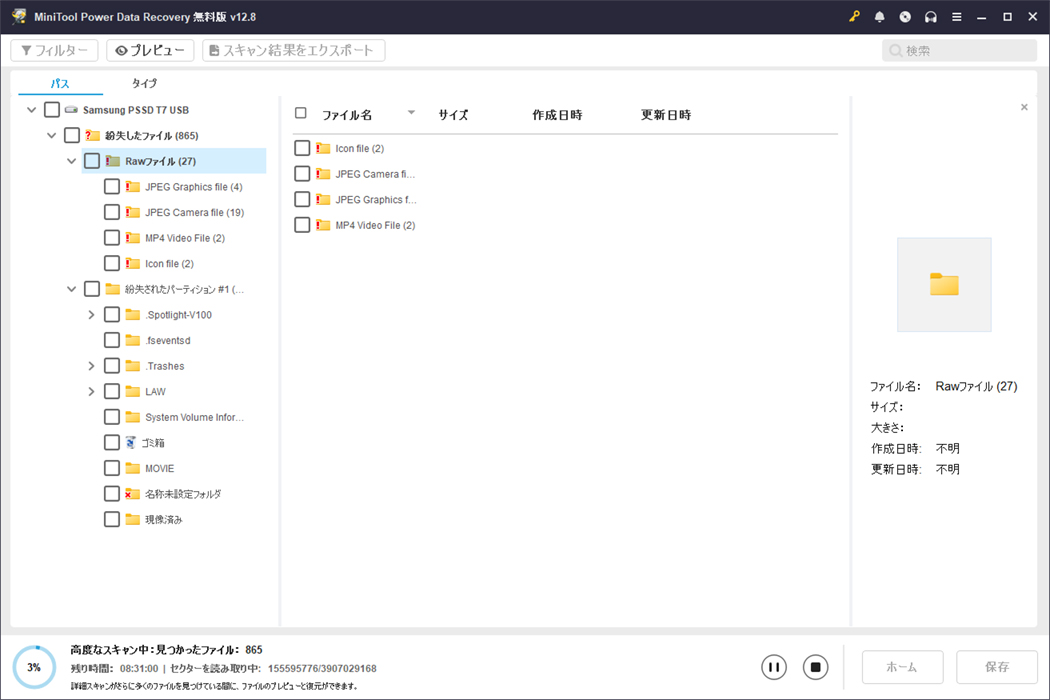The height and width of the screenshot is (700, 1050).
Task: Click the 3% scan progress indicator
Action: [x=33, y=666]
